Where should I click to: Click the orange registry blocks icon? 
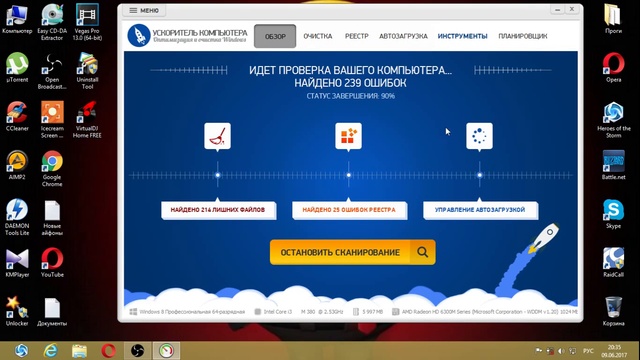point(348,136)
